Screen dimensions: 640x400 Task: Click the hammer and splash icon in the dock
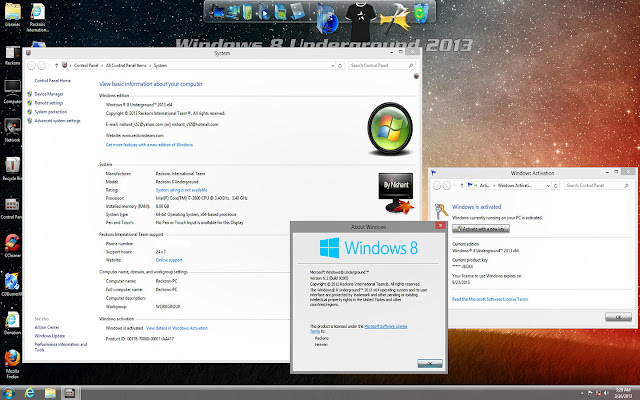pos(394,18)
